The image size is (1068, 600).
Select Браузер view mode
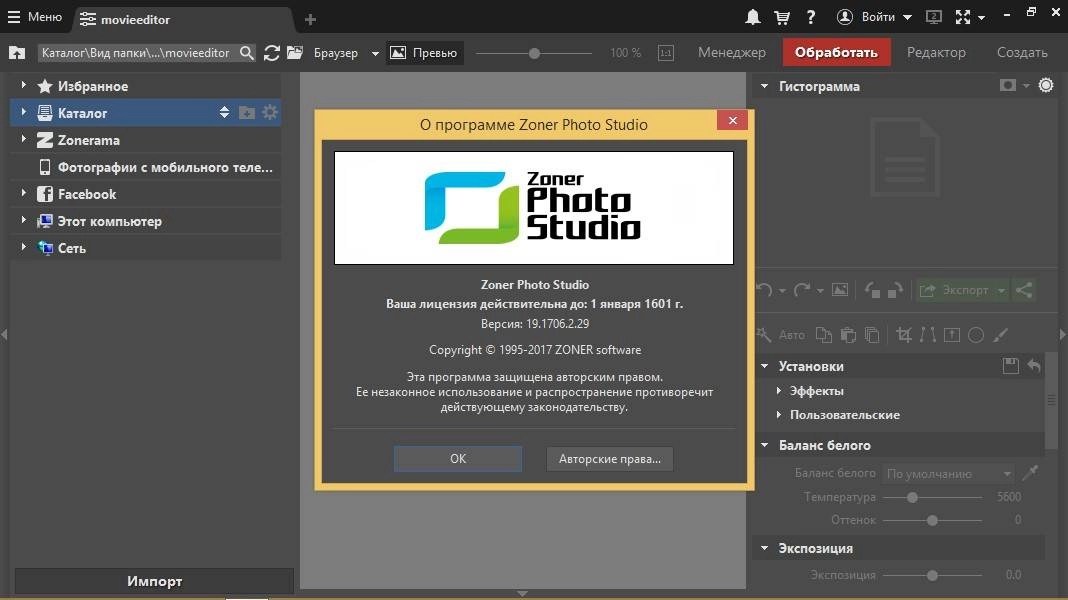pos(336,52)
